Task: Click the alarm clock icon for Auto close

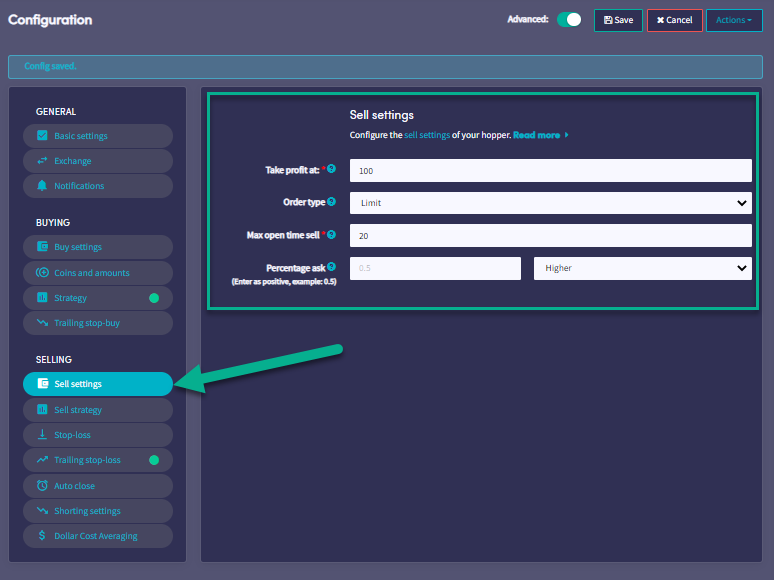Action: [x=42, y=486]
